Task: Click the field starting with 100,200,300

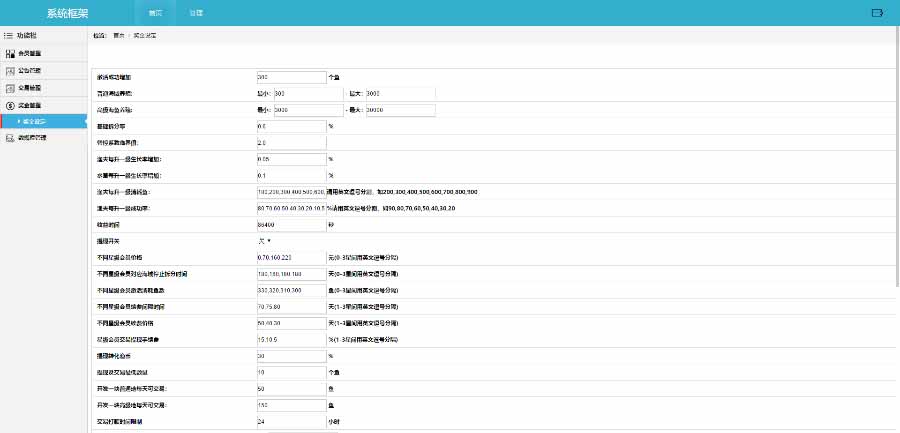Action: (291, 191)
